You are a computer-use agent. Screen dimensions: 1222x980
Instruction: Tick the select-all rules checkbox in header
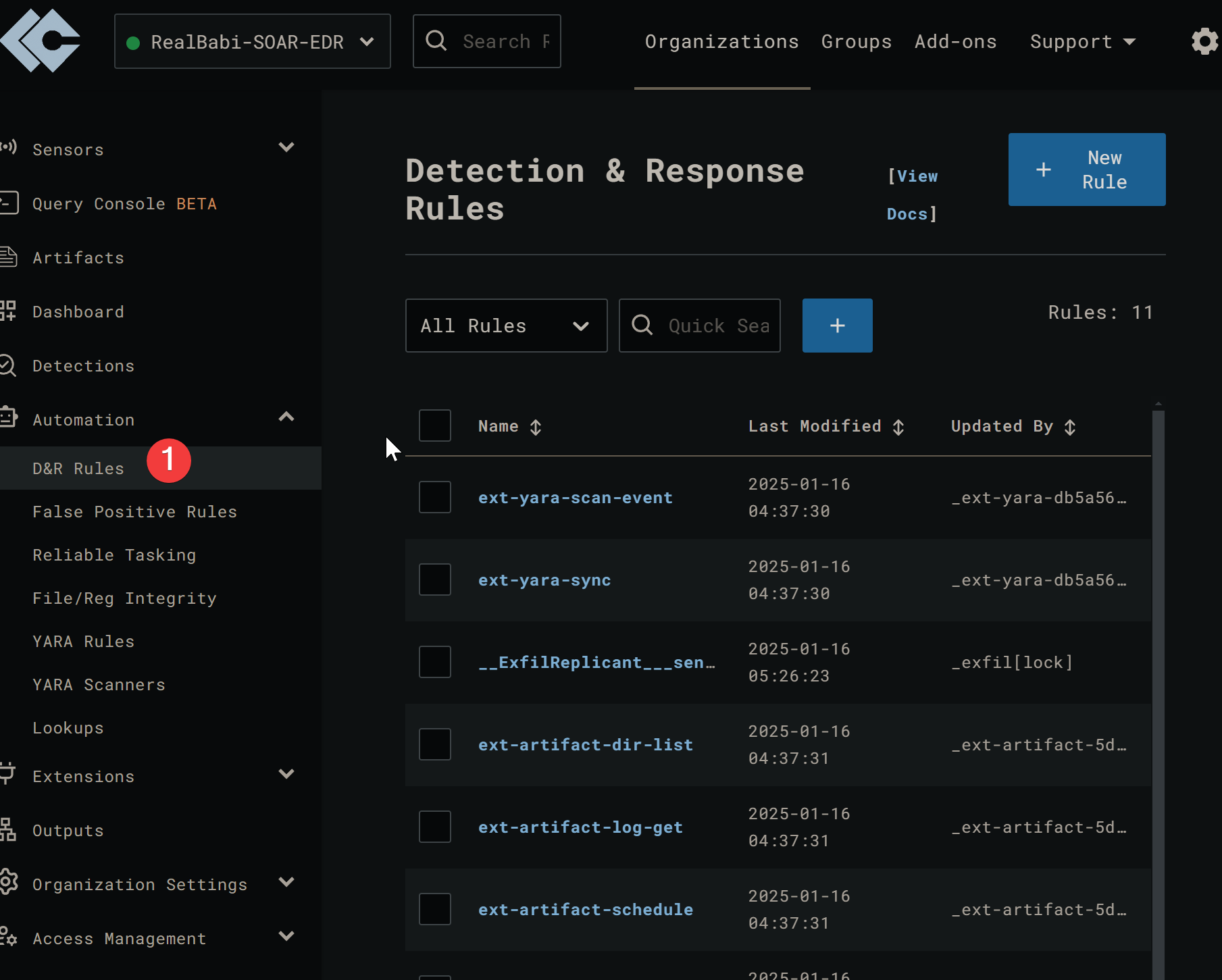[435, 425]
